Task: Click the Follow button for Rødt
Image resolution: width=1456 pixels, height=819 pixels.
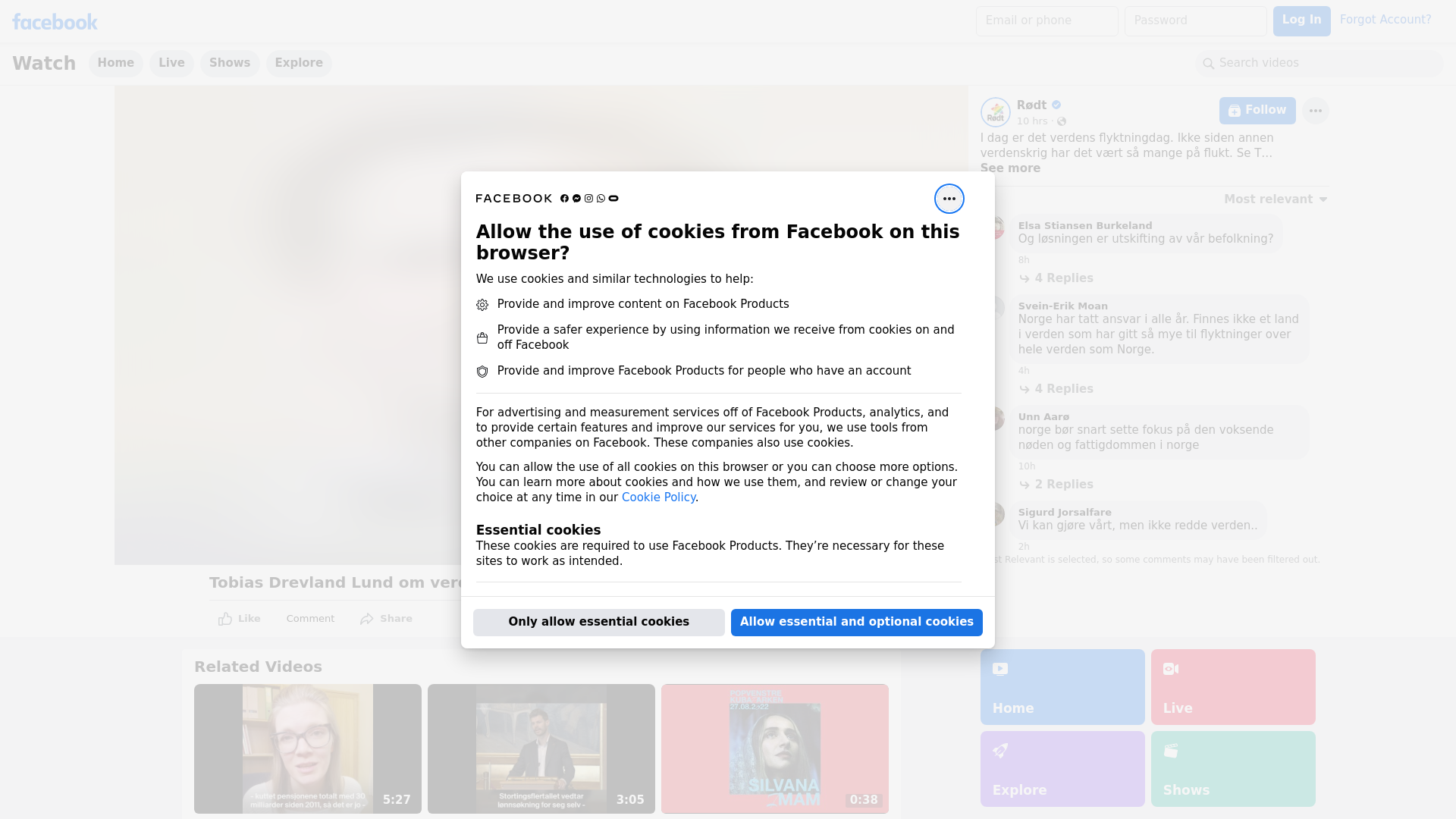Action: 1257,111
